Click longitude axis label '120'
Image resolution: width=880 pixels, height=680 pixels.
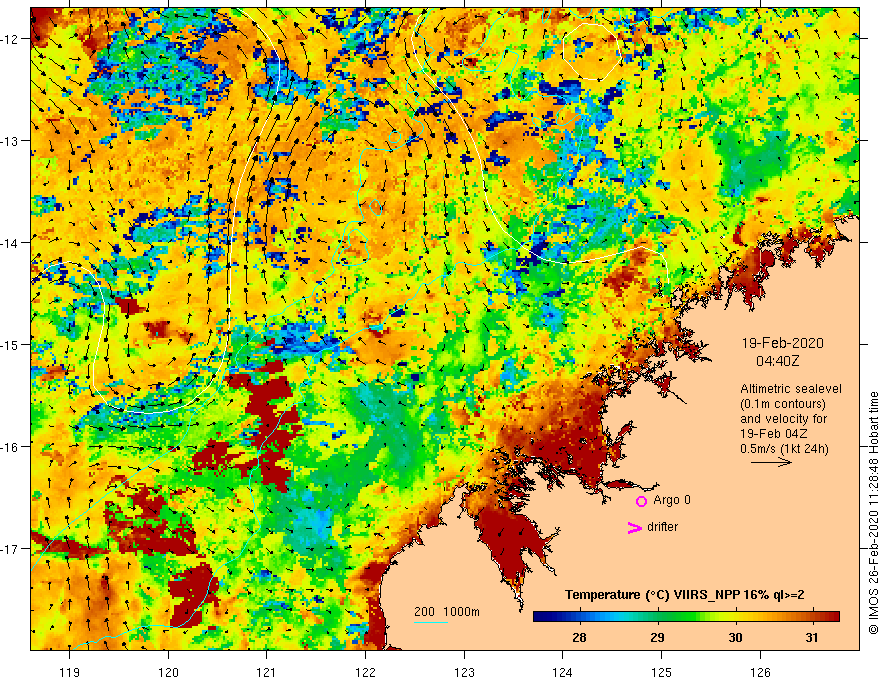pos(168,672)
